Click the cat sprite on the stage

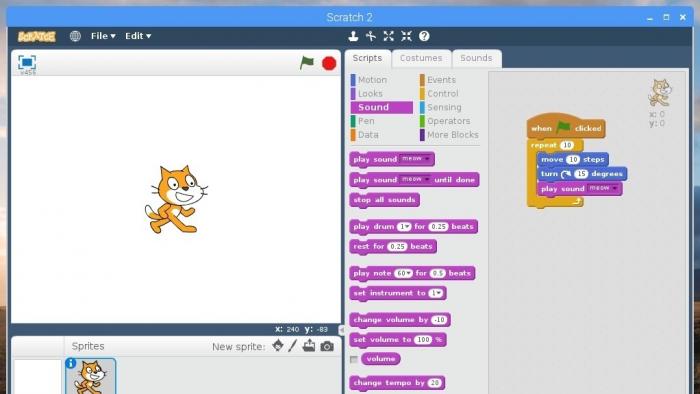(176, 199)
